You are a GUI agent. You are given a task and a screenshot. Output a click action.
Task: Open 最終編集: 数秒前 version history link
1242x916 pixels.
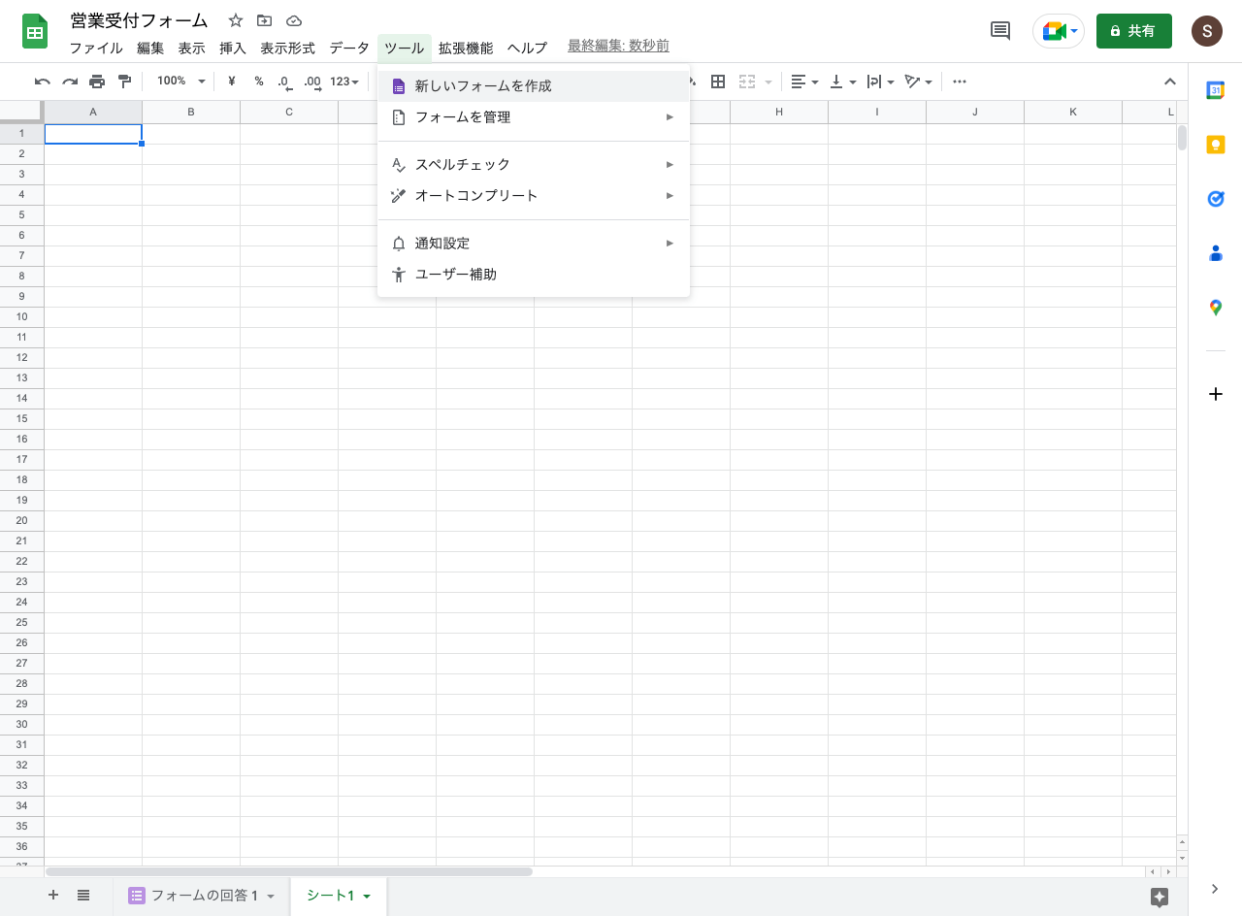pyautogui.click(x=618, y=46)
